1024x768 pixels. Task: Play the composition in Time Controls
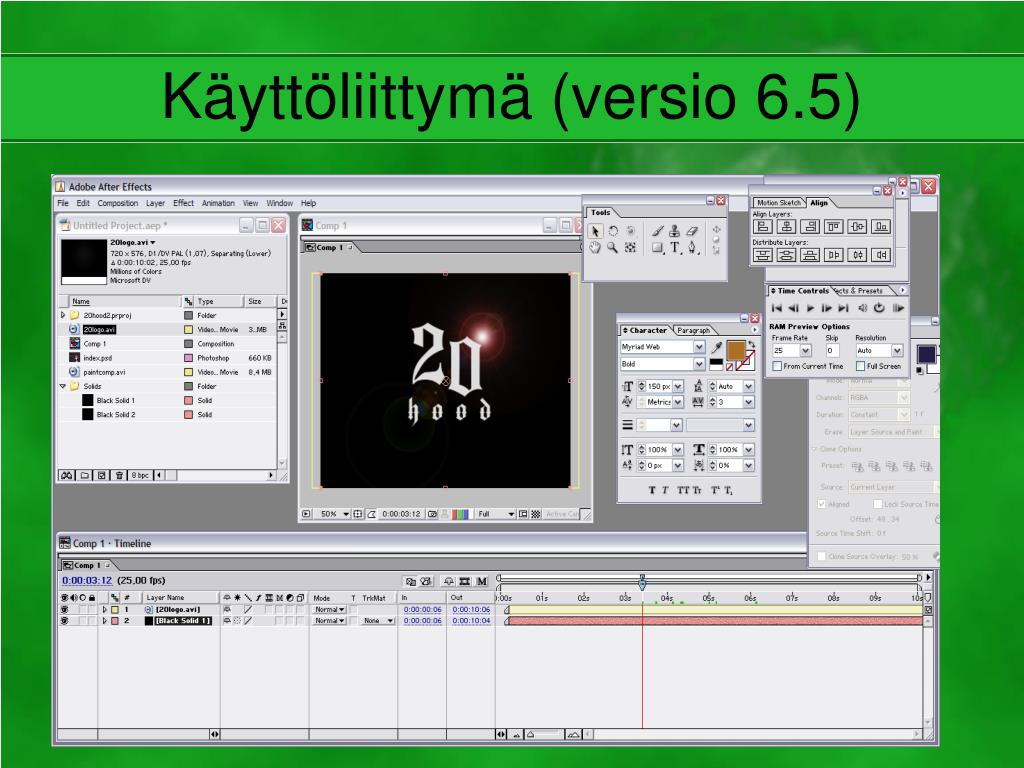coord(810,308)
